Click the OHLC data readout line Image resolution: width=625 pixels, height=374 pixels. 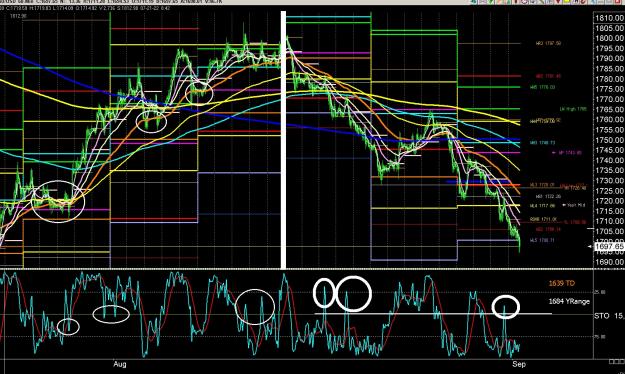[x=85, y=8]
